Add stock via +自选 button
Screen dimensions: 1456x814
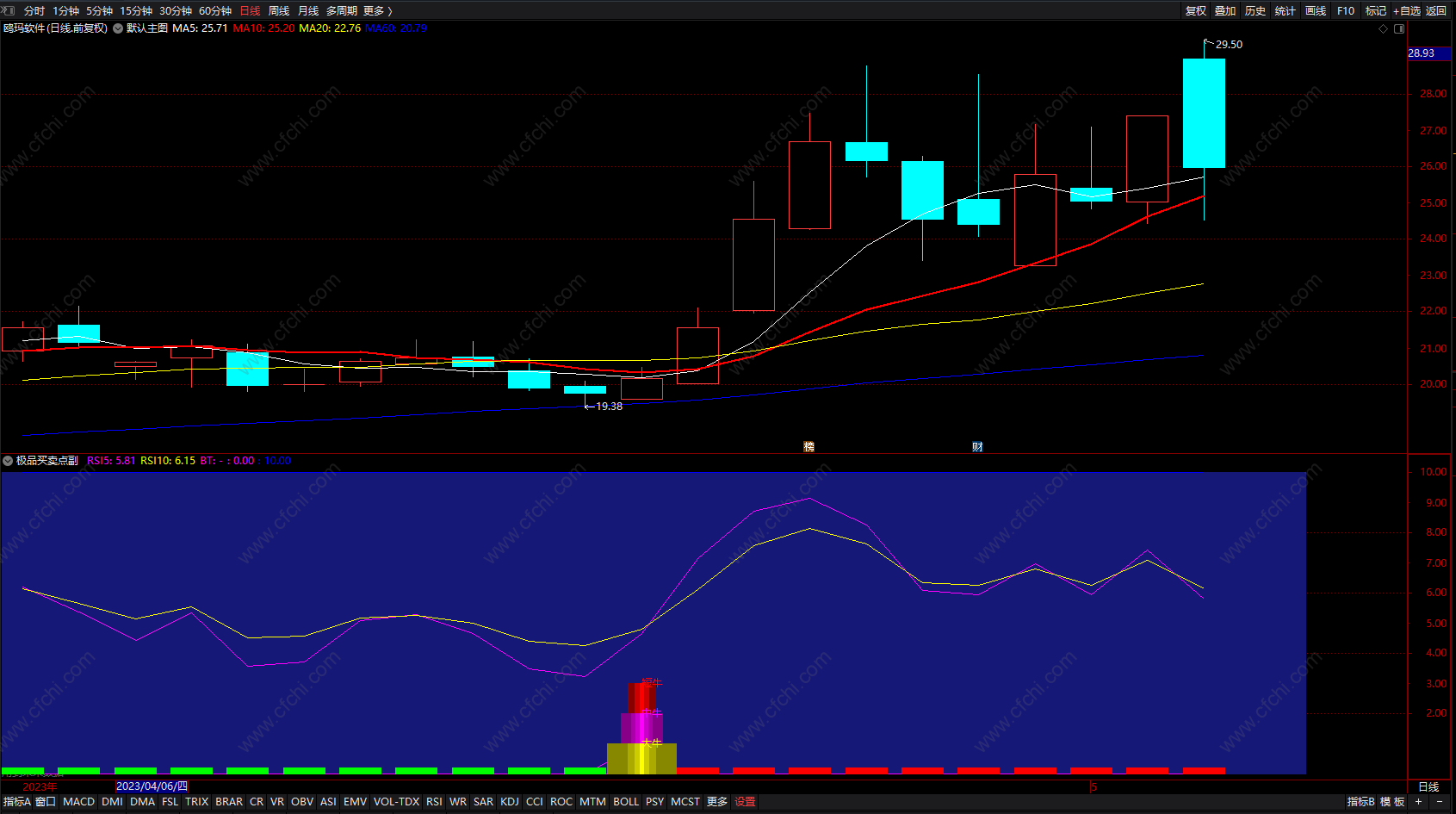1407,10
